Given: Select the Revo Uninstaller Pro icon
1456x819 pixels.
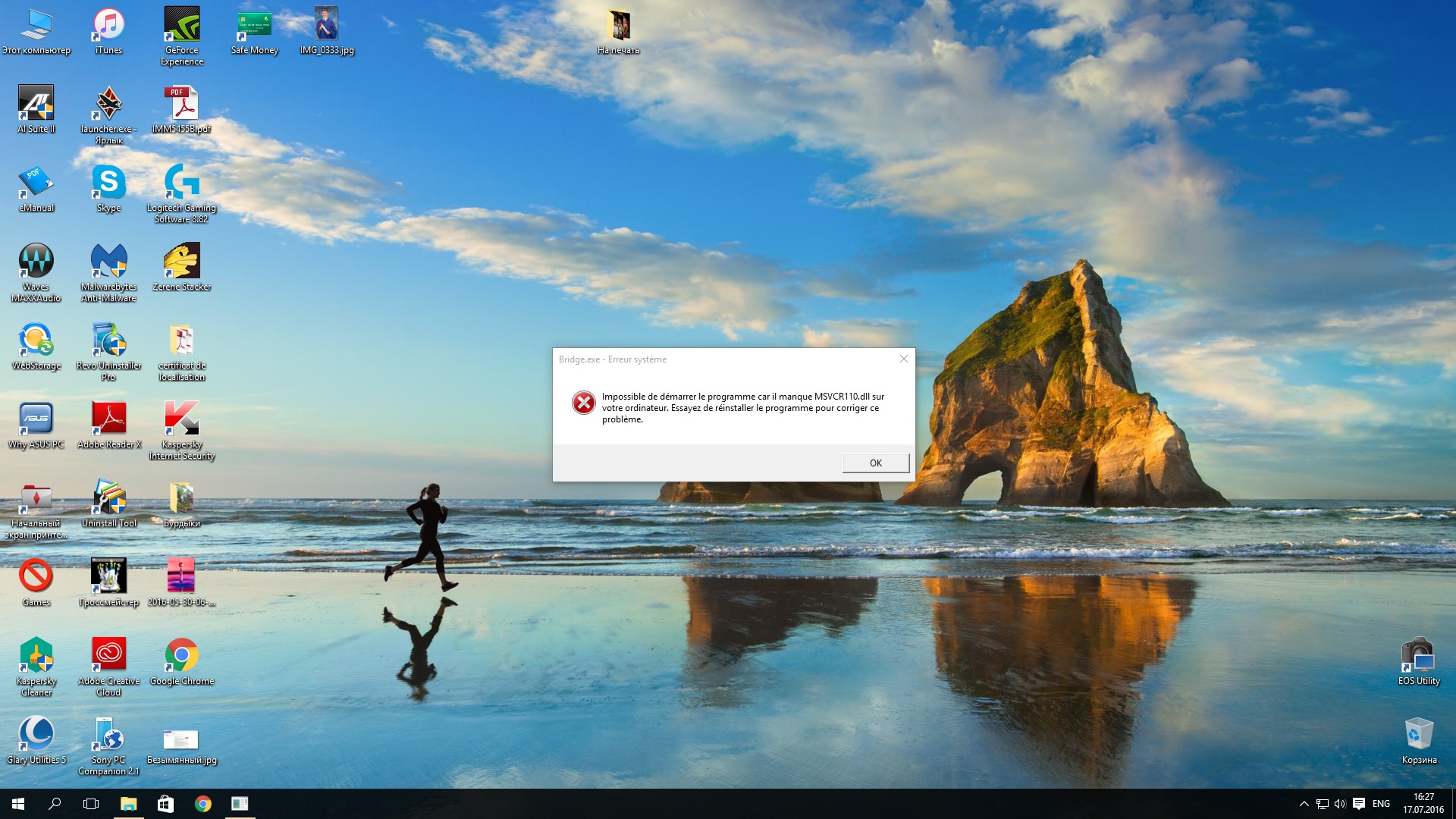Looking at the screenshot, I should [108, 352].
